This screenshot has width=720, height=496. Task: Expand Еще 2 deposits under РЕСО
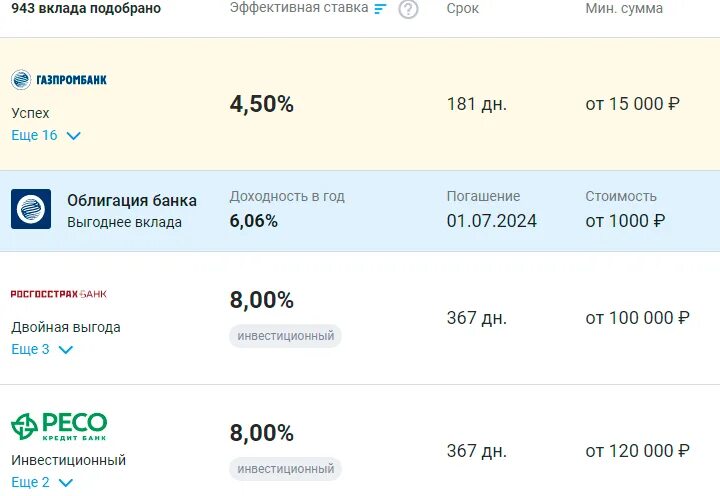click(42, 482)
